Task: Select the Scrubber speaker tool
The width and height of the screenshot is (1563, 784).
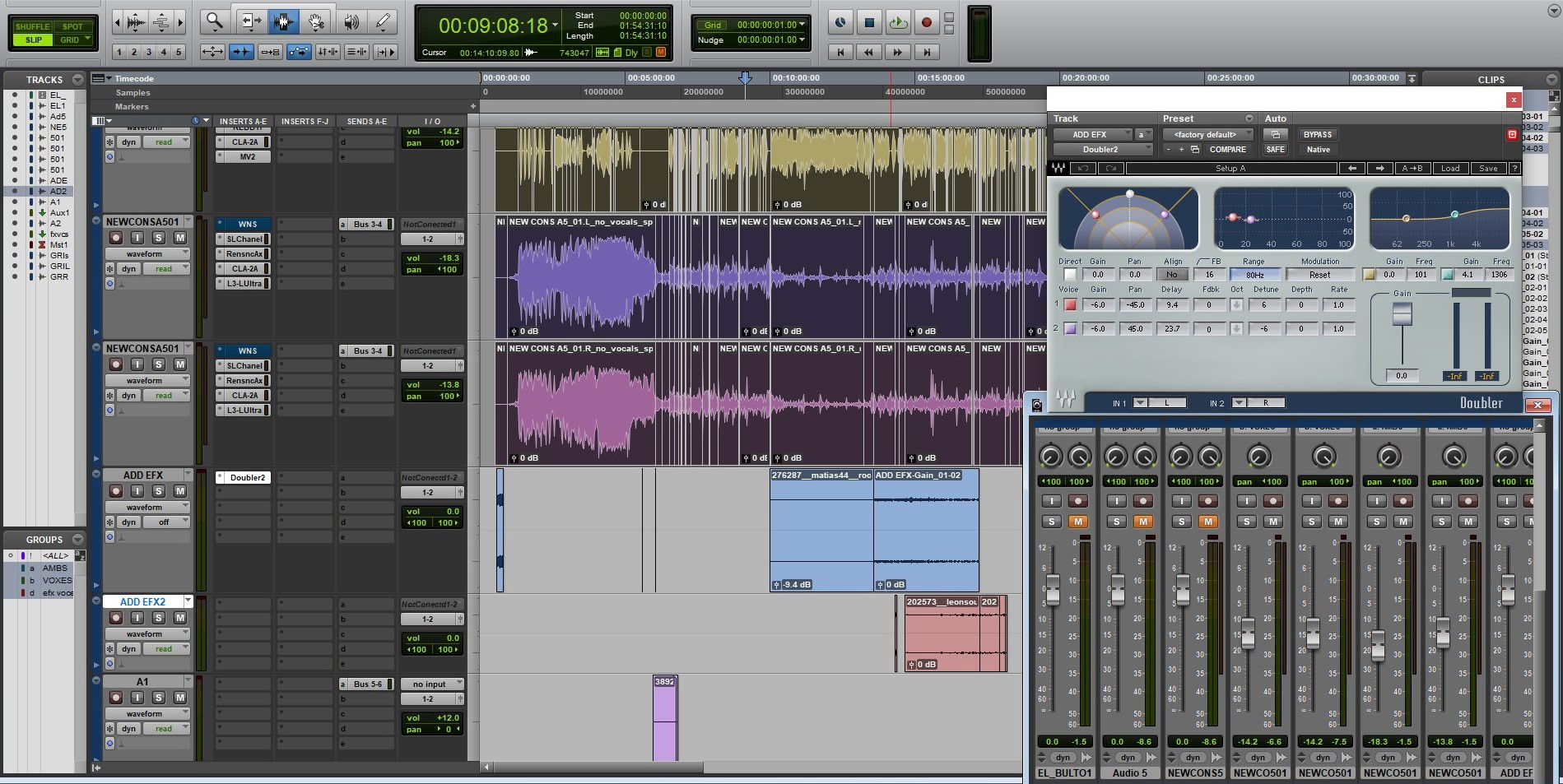Action: [351, 21]
